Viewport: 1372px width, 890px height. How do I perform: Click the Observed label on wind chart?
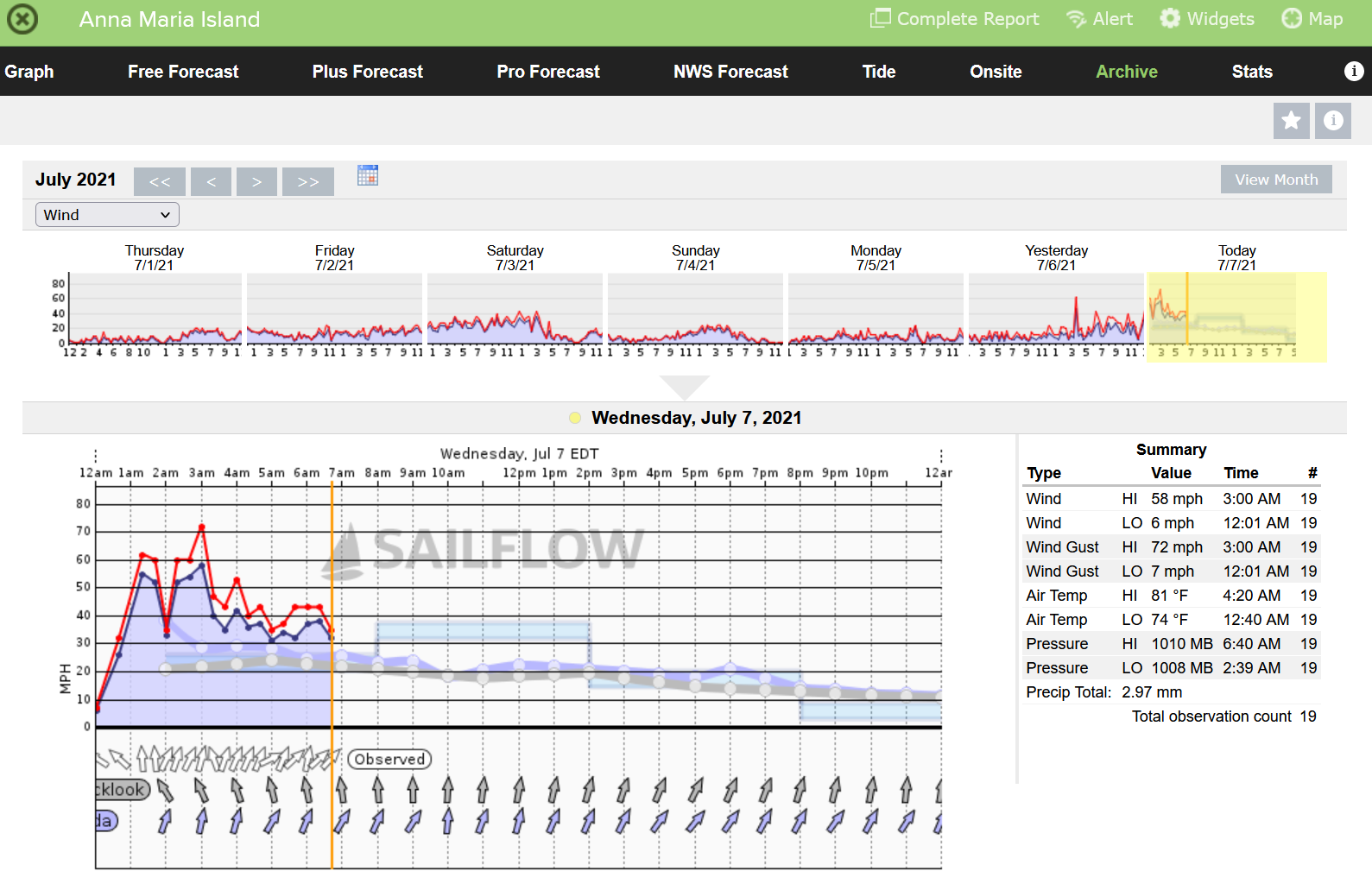[389, 759]
